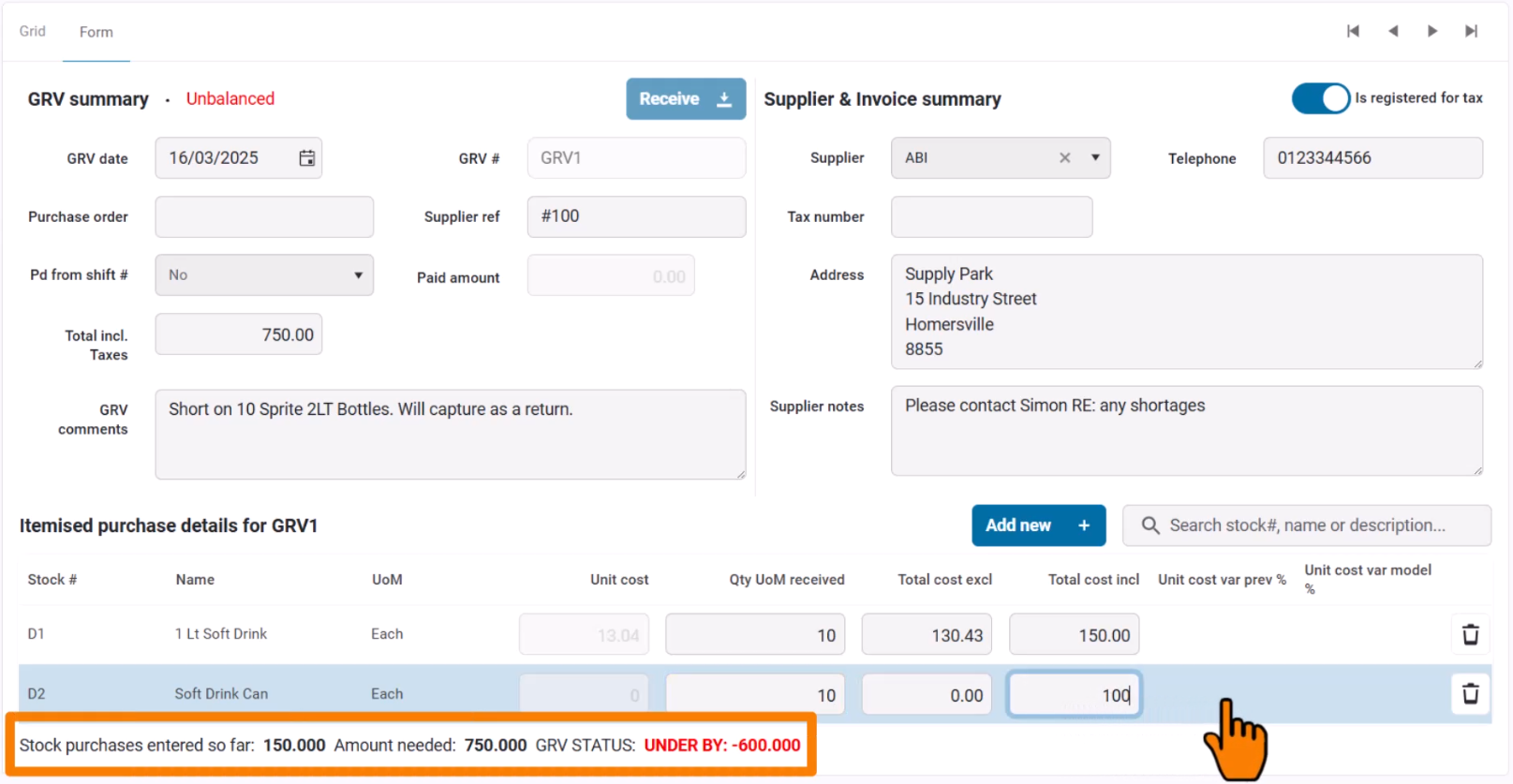Switch to the Grid tab
The height and width of the screenshot is (784, 1513).
pyautogui.click(x=33, y=31)
